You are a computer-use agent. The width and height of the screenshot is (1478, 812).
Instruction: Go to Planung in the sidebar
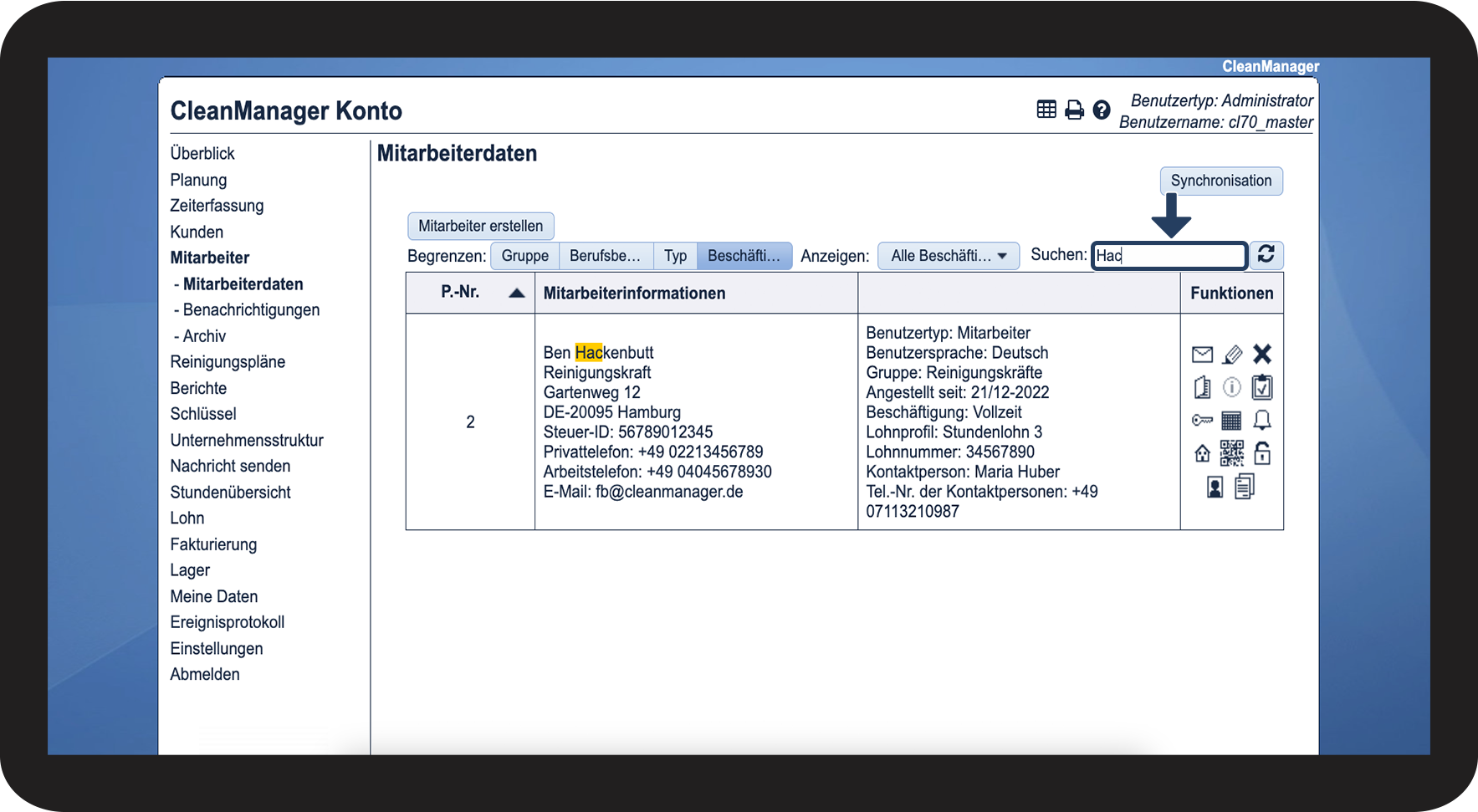(x=198, y=180)
